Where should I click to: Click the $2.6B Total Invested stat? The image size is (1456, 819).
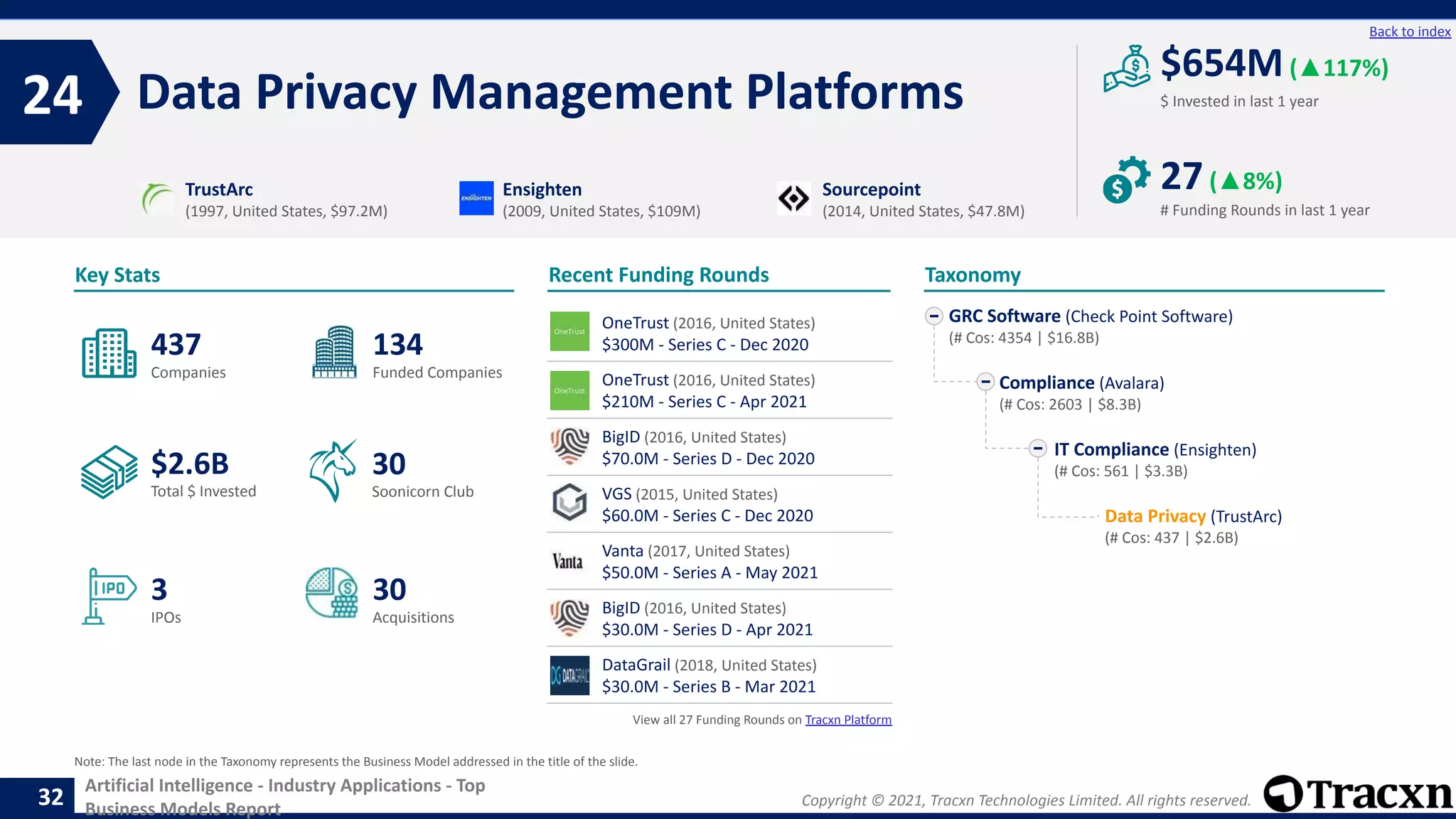tap(203, 474)
